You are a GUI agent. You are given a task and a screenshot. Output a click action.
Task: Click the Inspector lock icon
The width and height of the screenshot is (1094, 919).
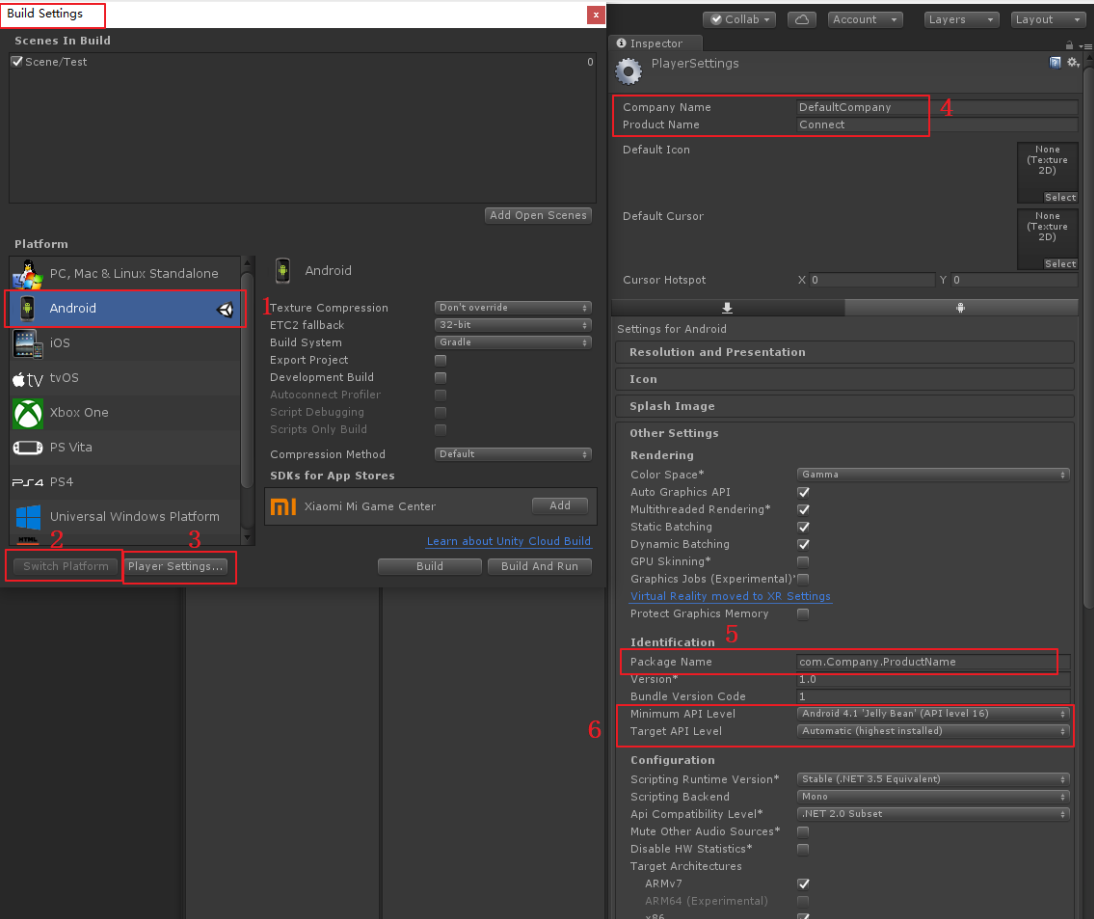pos(1070,43)
